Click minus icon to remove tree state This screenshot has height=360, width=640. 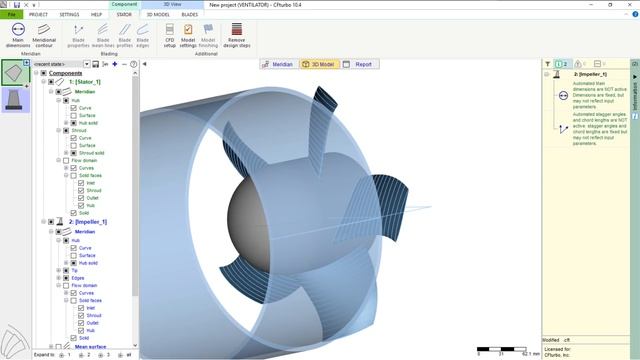(124, 64)
